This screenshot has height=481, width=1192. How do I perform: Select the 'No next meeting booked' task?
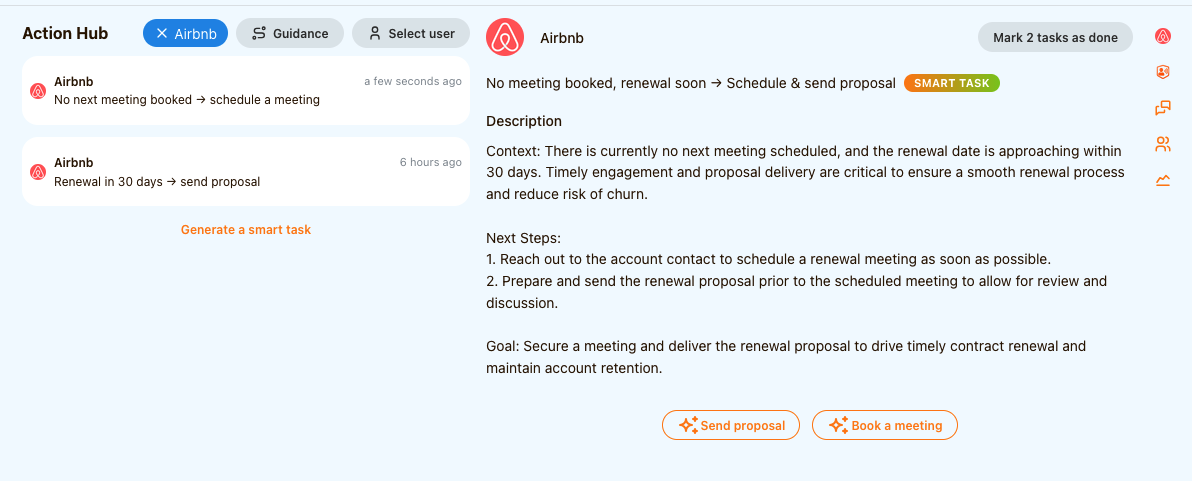pos(245,91)
